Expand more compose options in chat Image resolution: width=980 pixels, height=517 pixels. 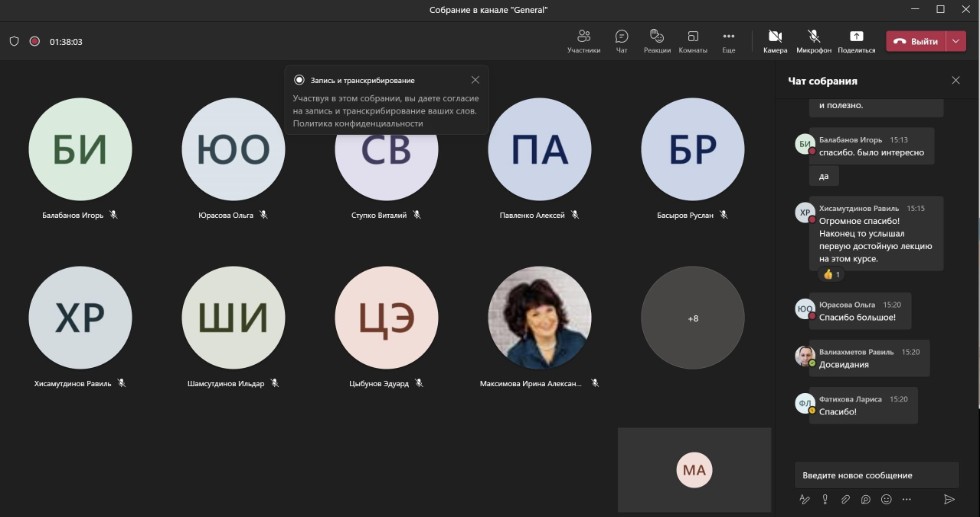907,499
